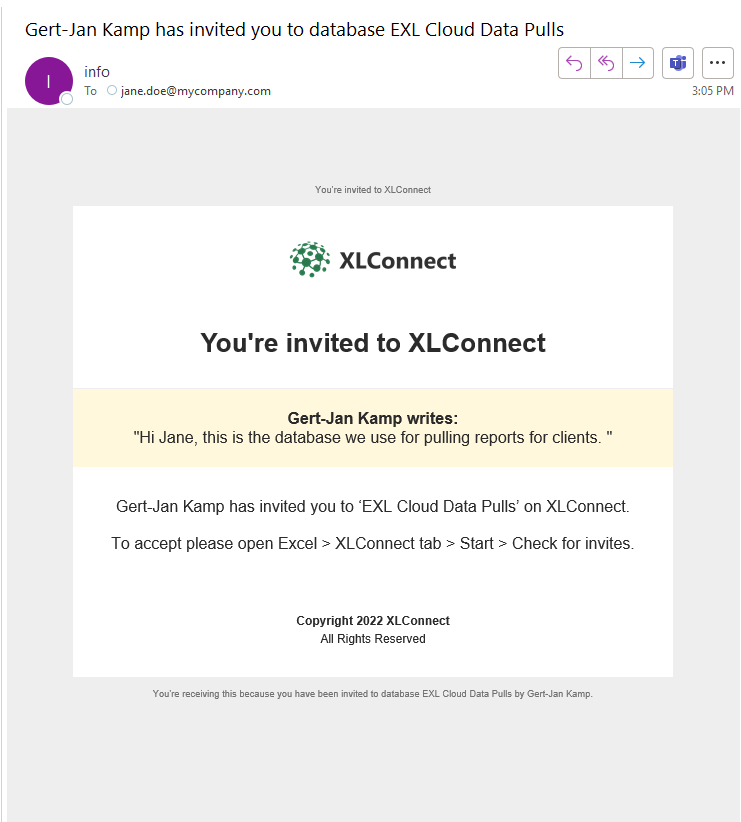Click the small footer notice about receiving this

point(373,693)
